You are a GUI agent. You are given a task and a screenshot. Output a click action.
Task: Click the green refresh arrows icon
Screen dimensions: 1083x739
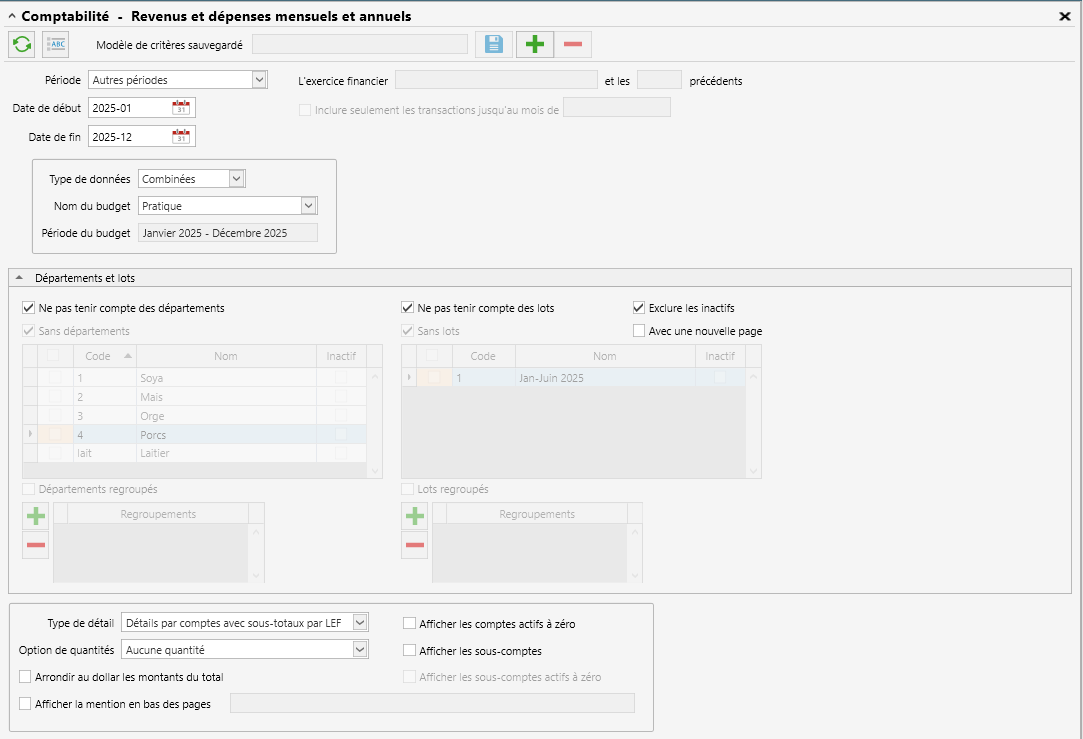click(22, 45)
